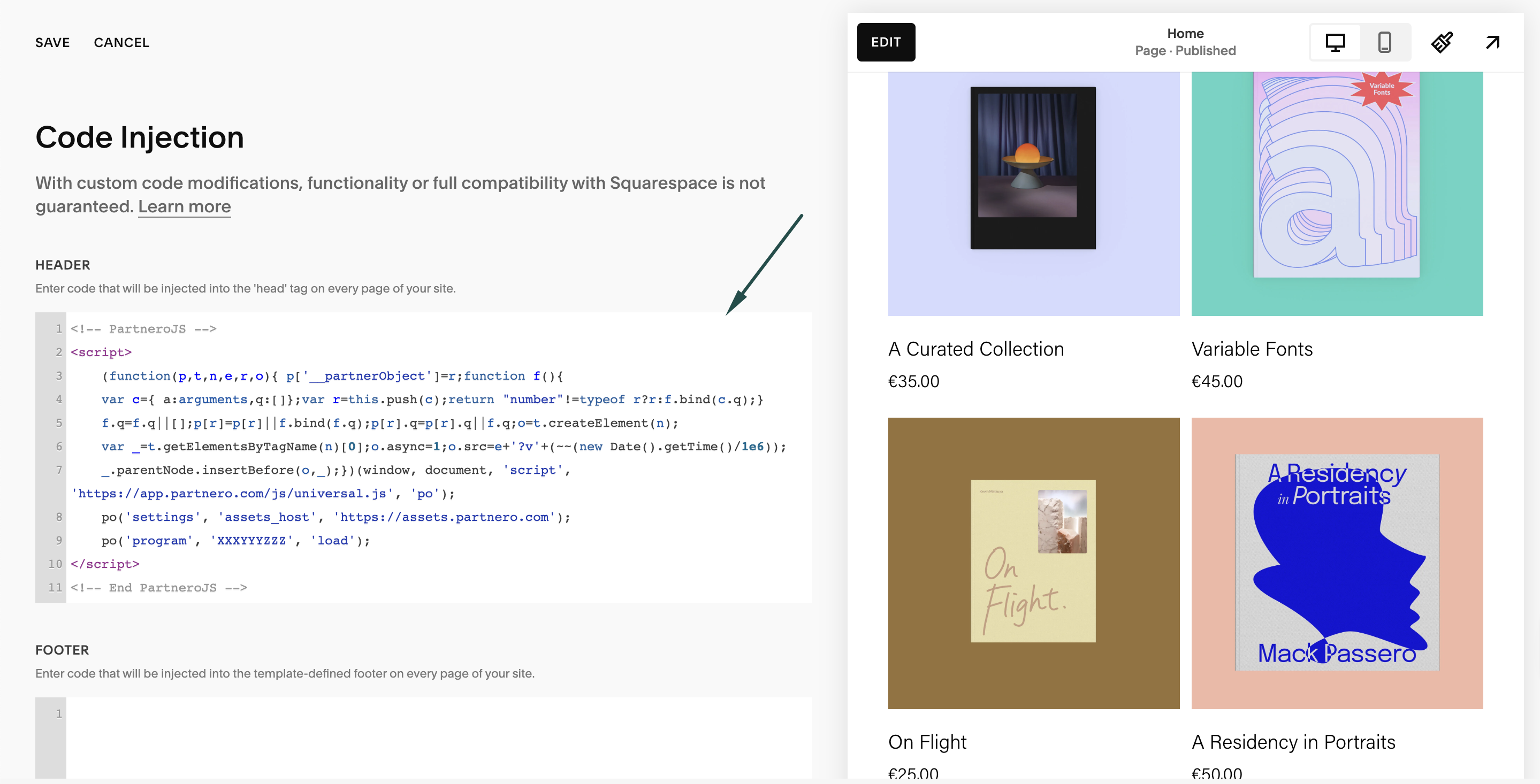Screen dimensions: 1540x784
Task: Click the €35.00 price
Action: 913,381
